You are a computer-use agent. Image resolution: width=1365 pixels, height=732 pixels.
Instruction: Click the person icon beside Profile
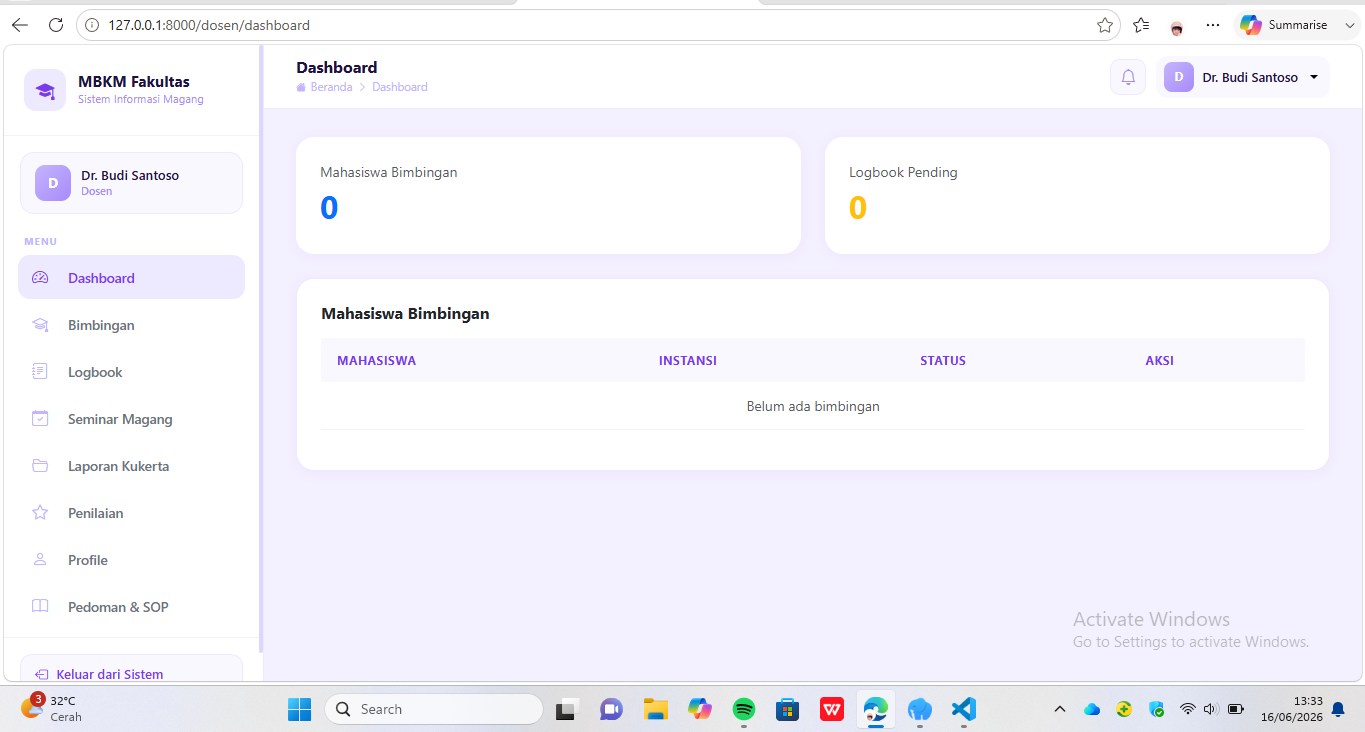(40, 560)
